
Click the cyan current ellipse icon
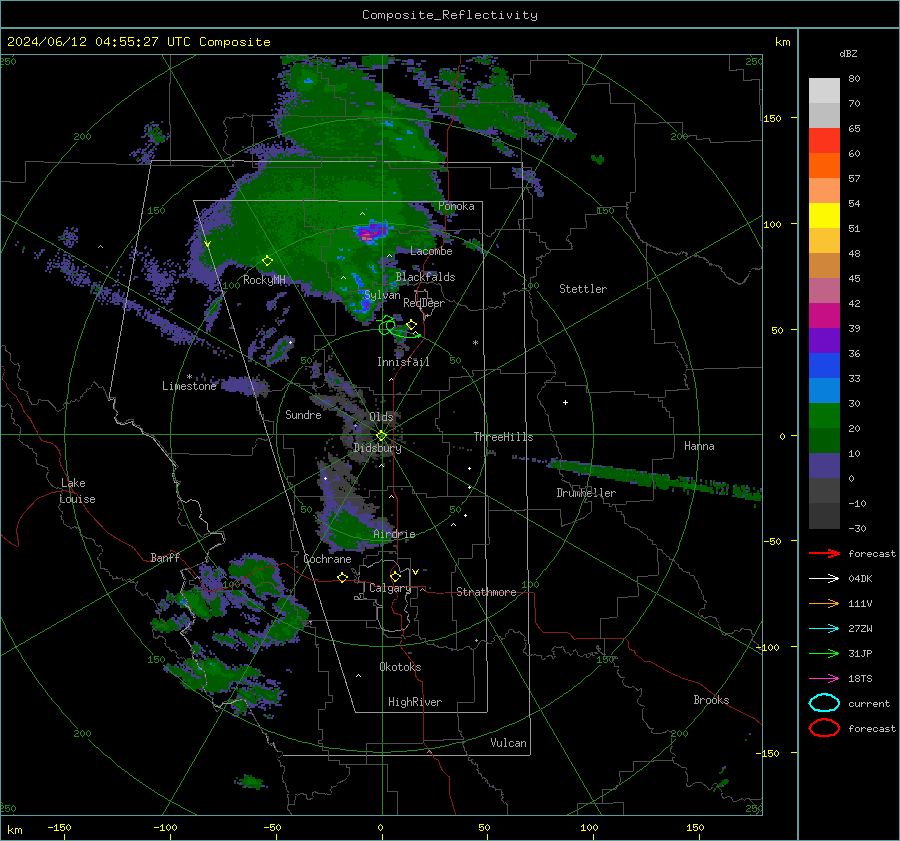coord(824,703)
